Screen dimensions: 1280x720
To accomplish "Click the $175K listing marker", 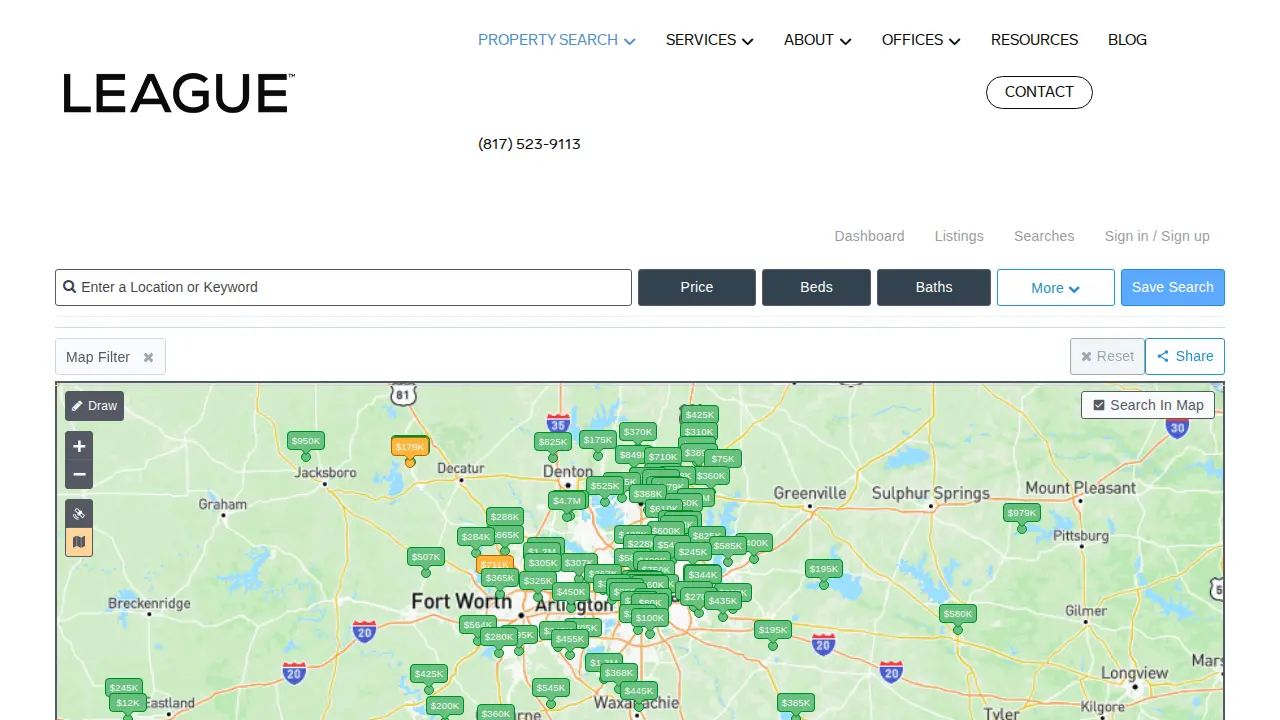I will (x=598, y=440).
